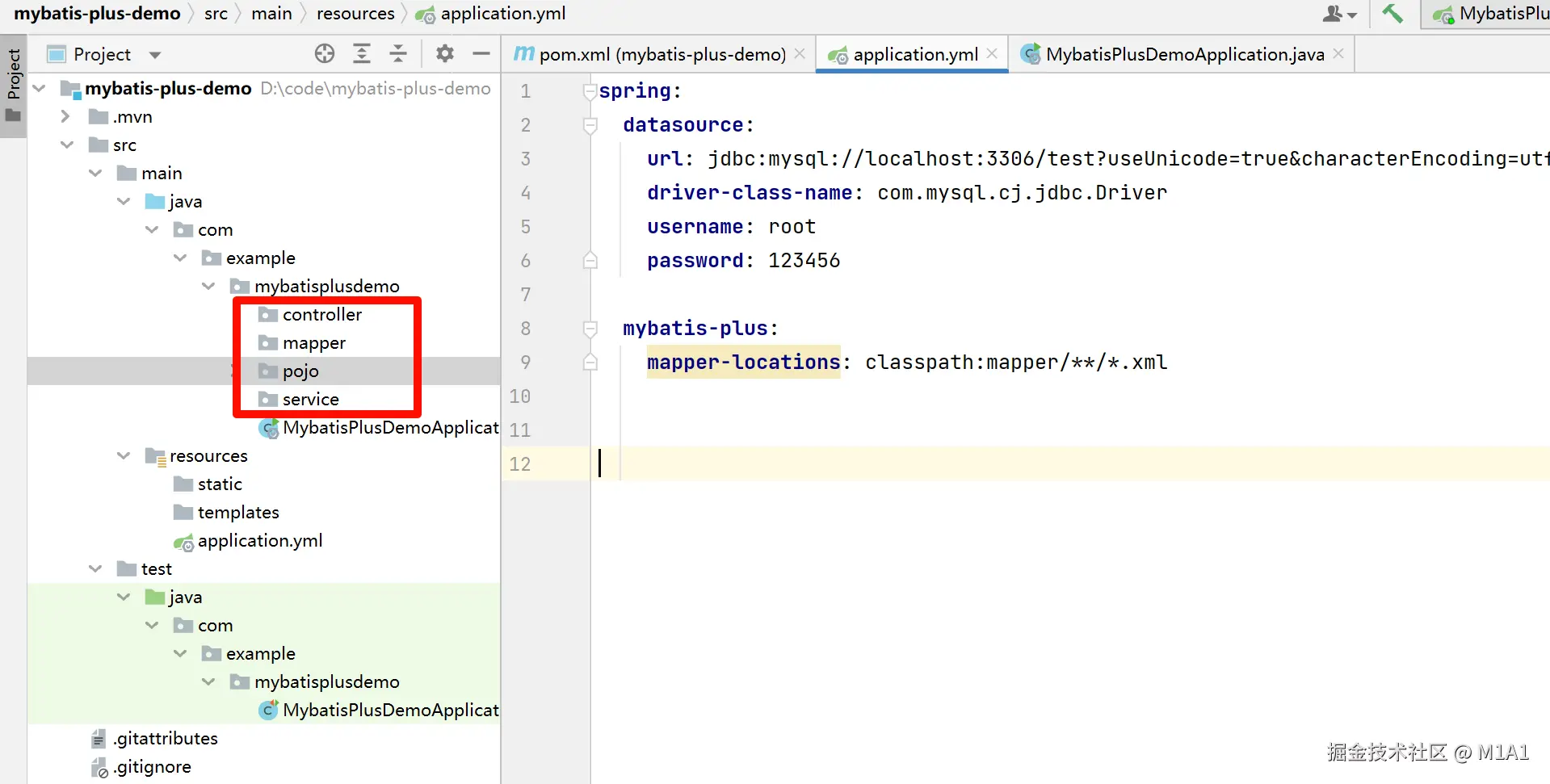Expand the .mvn folder
The image size is (1550, 784).
[65, 116]
